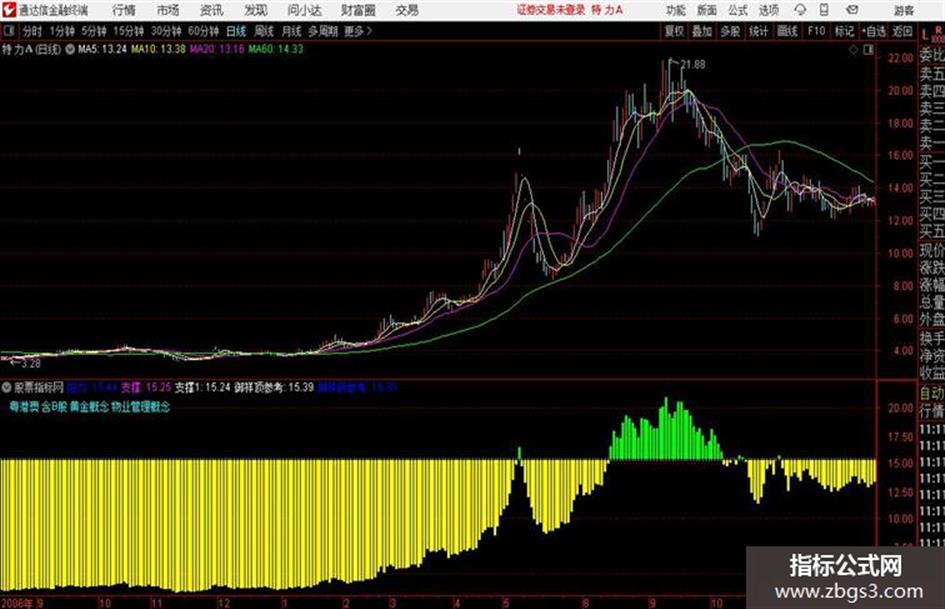Switch to the 分时 chart tab
945x609 pixels.
coord(33,31)
